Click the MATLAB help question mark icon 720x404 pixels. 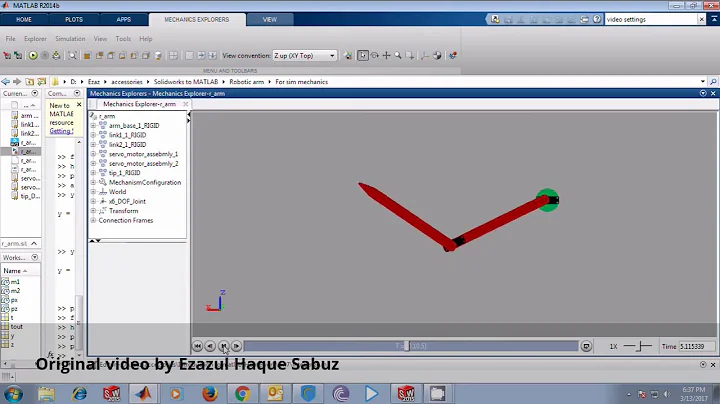click(596, 19)
